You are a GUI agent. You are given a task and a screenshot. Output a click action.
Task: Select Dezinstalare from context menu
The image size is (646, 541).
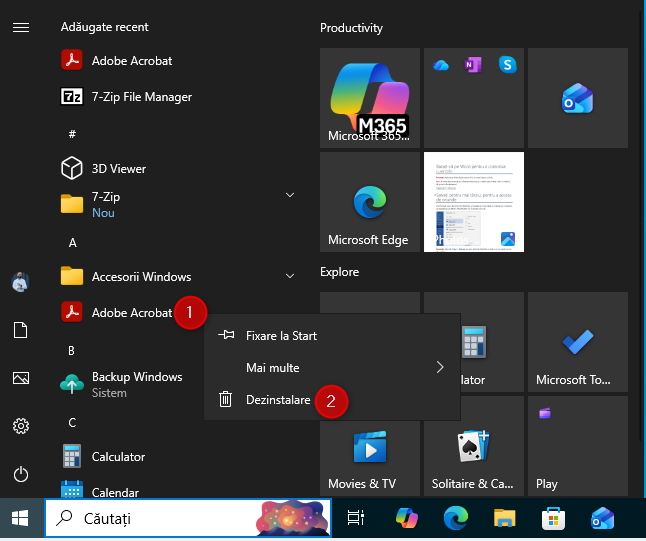[x=278, y=400]
